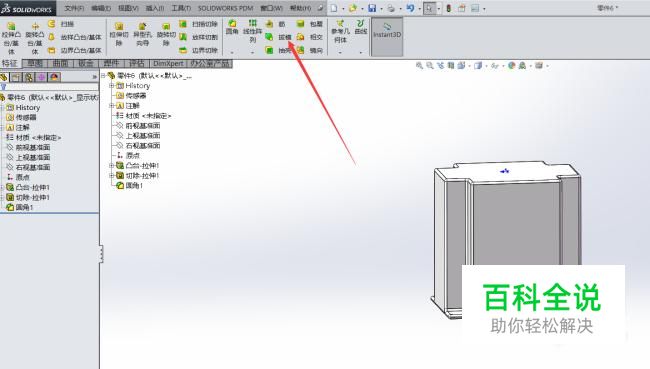Click the 相交 intersect tool
650x369 pixels.
point(310,37)
